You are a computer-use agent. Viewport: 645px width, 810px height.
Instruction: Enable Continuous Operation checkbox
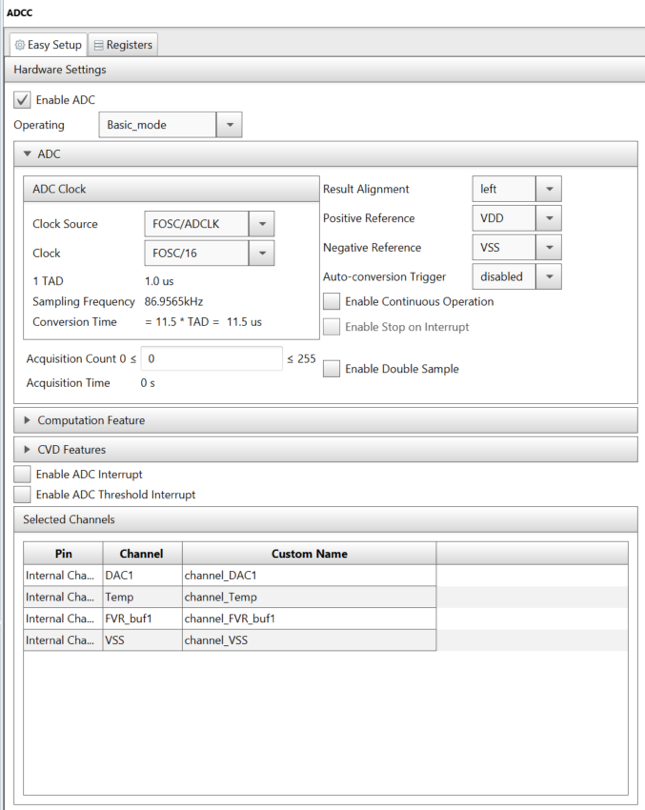pyautogui.click(x=331, y=301)
